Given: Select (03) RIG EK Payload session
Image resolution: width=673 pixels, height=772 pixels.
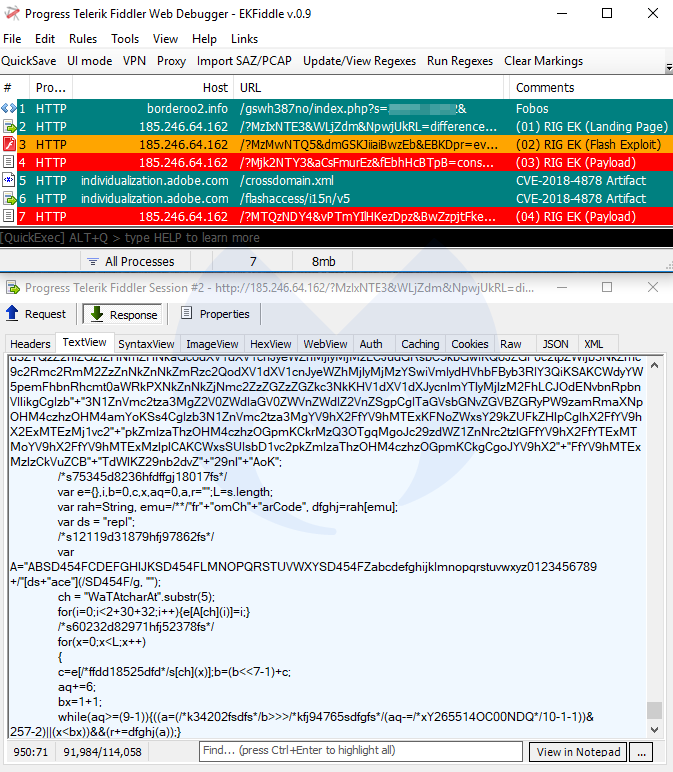Looking at the screenshot, I should [x=336, y=162].
